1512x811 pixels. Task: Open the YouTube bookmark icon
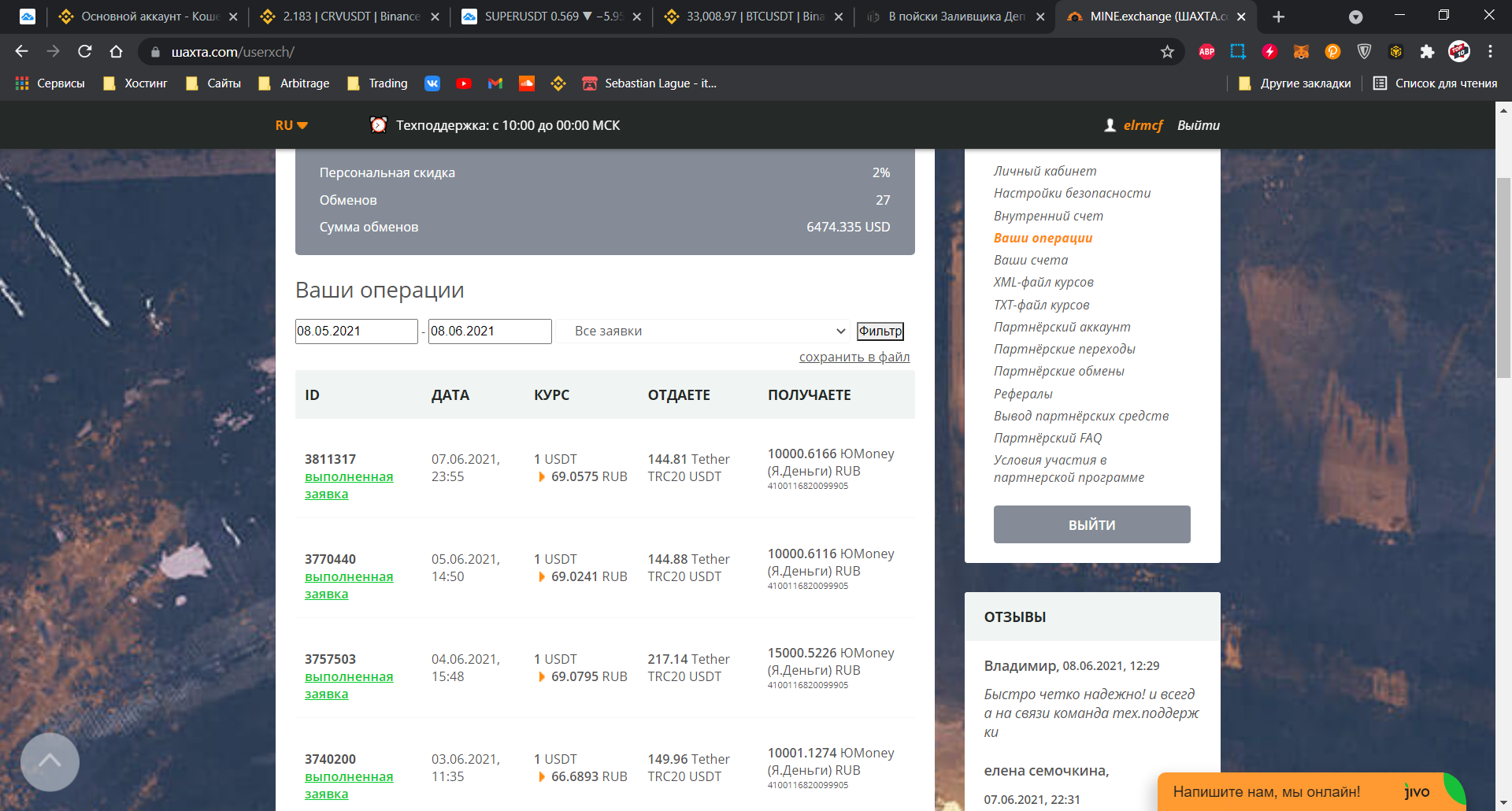pos(464,83)
